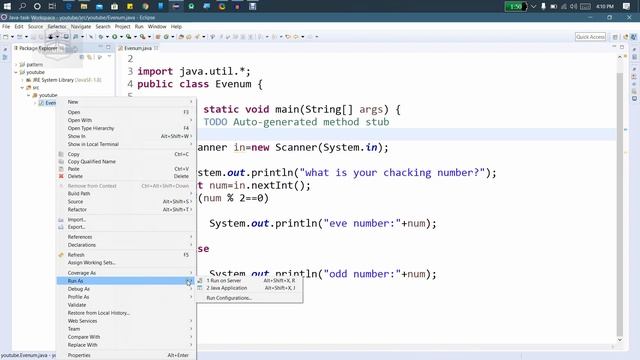Open the Package Explorer view menu arrow

pyautogui.click(x=109, y=57)
